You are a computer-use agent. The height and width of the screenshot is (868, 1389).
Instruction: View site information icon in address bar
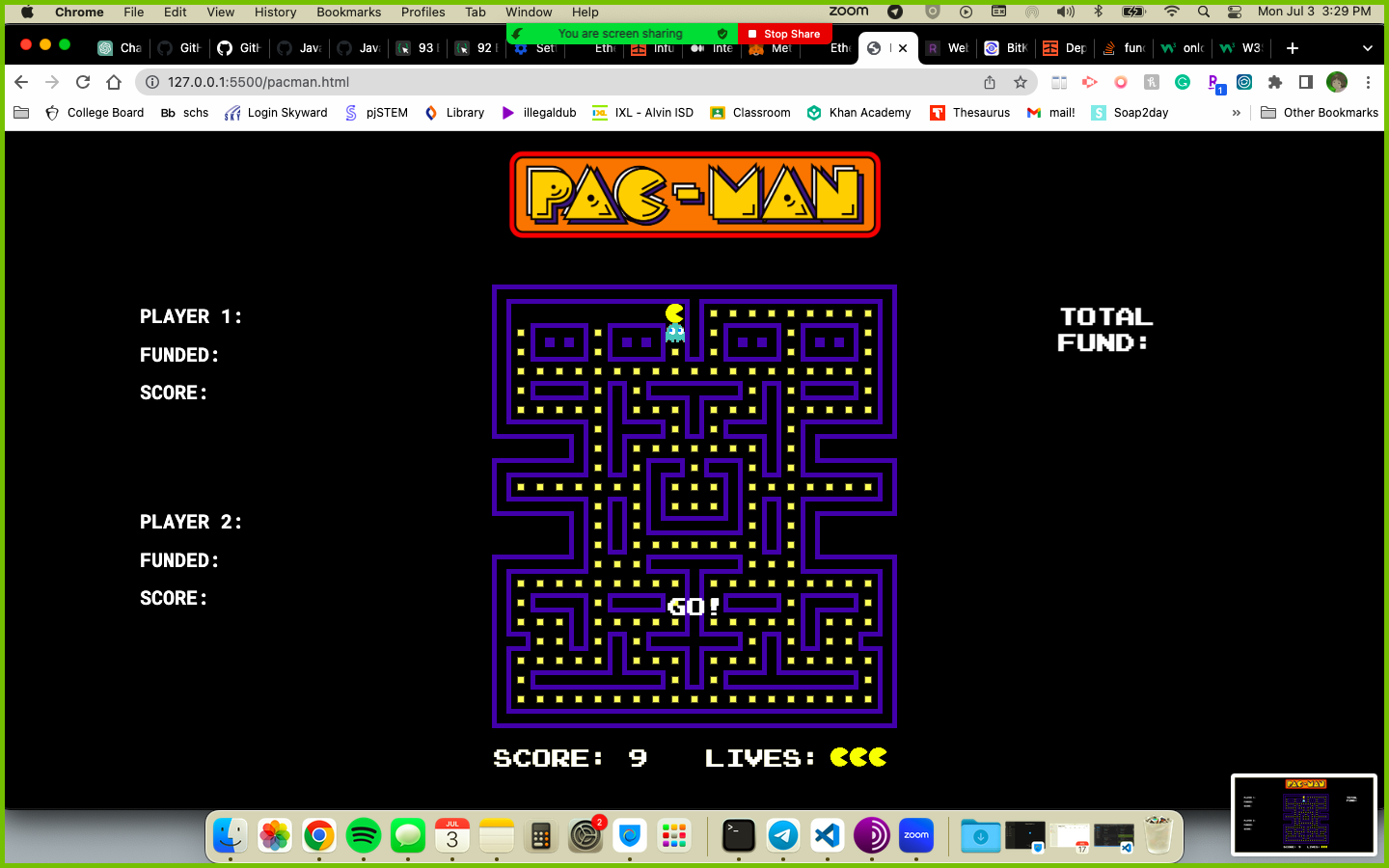click(151, 82)
